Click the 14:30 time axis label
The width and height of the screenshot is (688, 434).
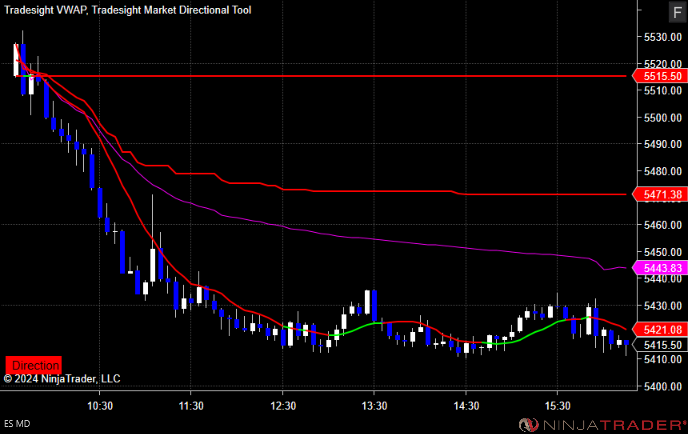[466, 405]
